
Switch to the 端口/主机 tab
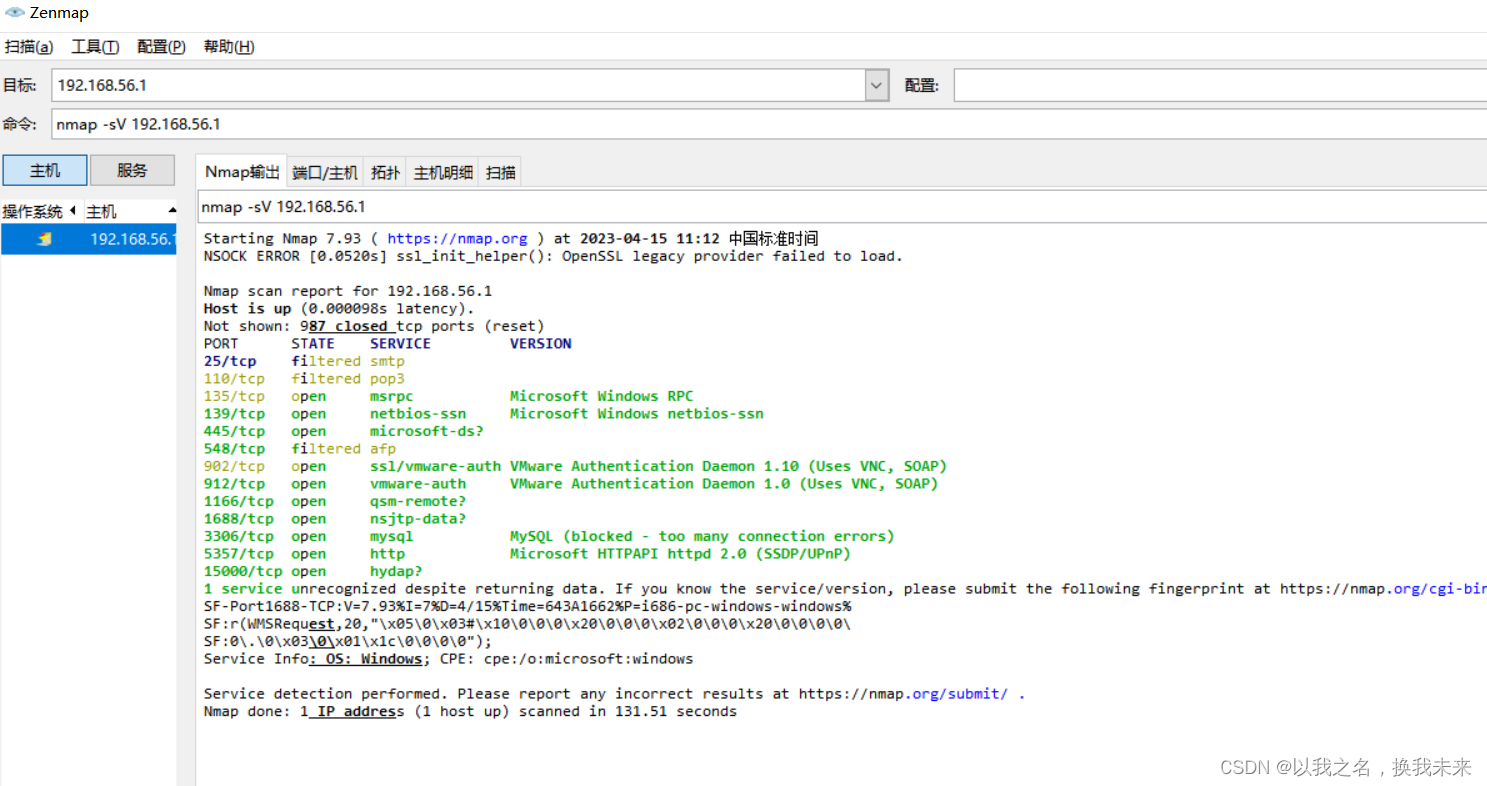(x=325, y=173)
